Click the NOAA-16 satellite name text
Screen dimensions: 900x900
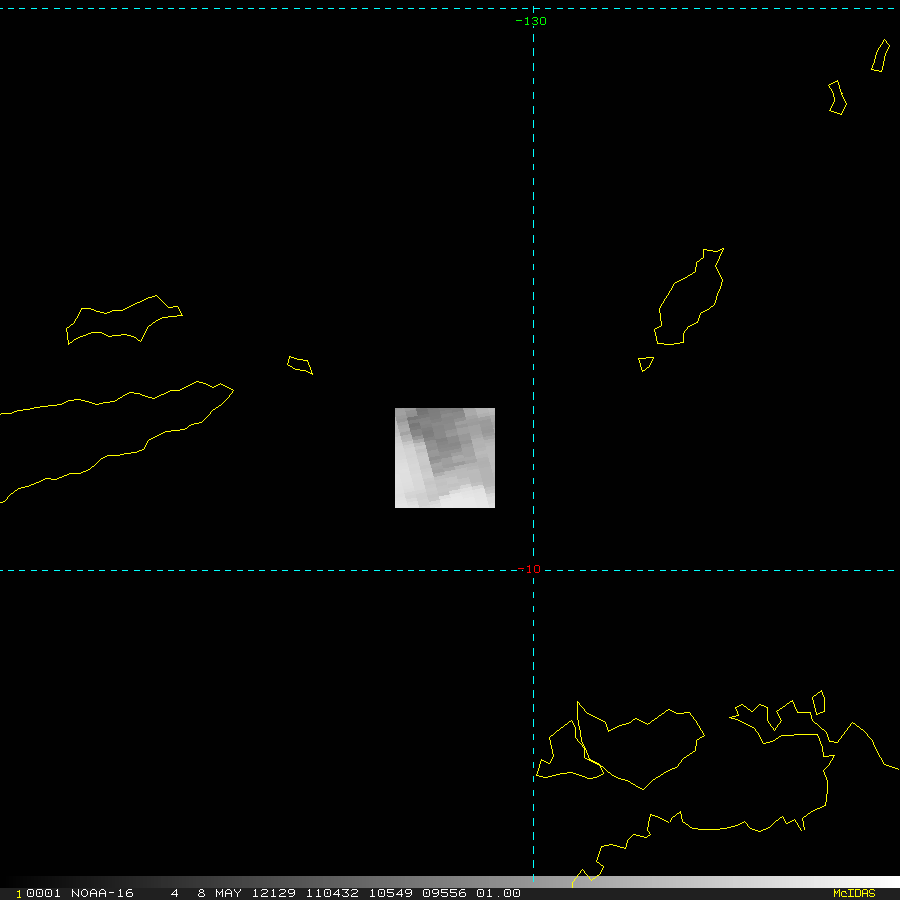pyautogui.click(x=102, y=893)
